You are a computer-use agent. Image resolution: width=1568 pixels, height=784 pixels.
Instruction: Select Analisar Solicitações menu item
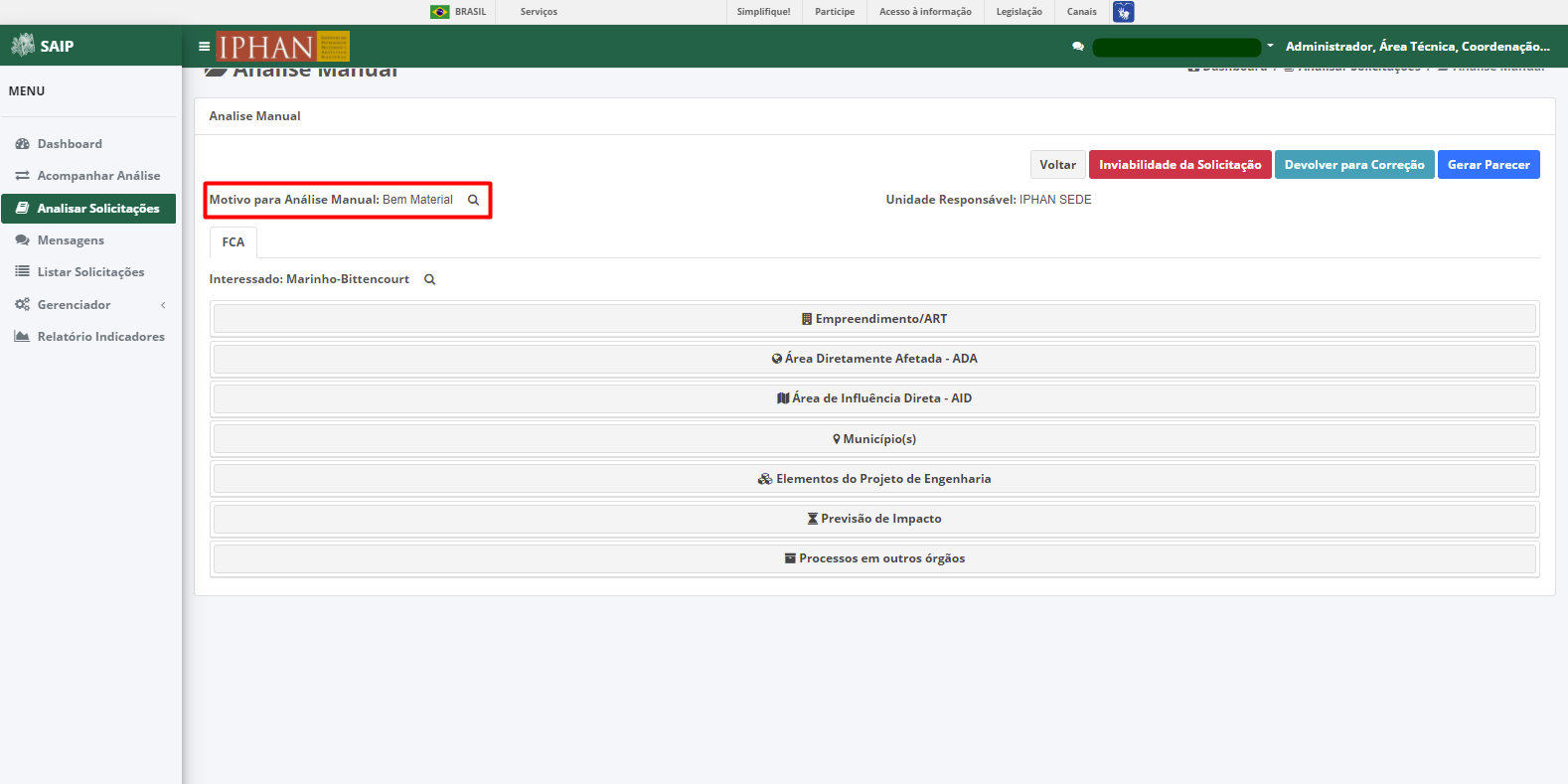click(x=88, y=209)
